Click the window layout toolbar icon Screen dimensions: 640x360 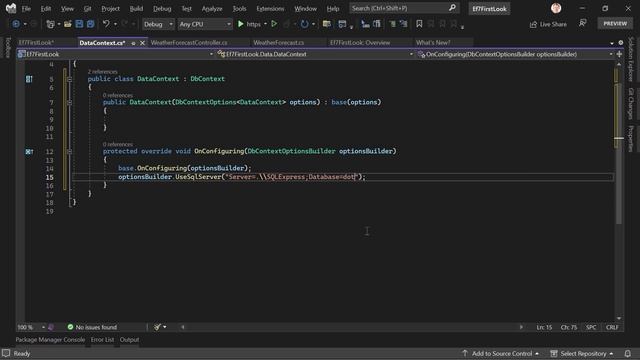(x=342, y=24)
